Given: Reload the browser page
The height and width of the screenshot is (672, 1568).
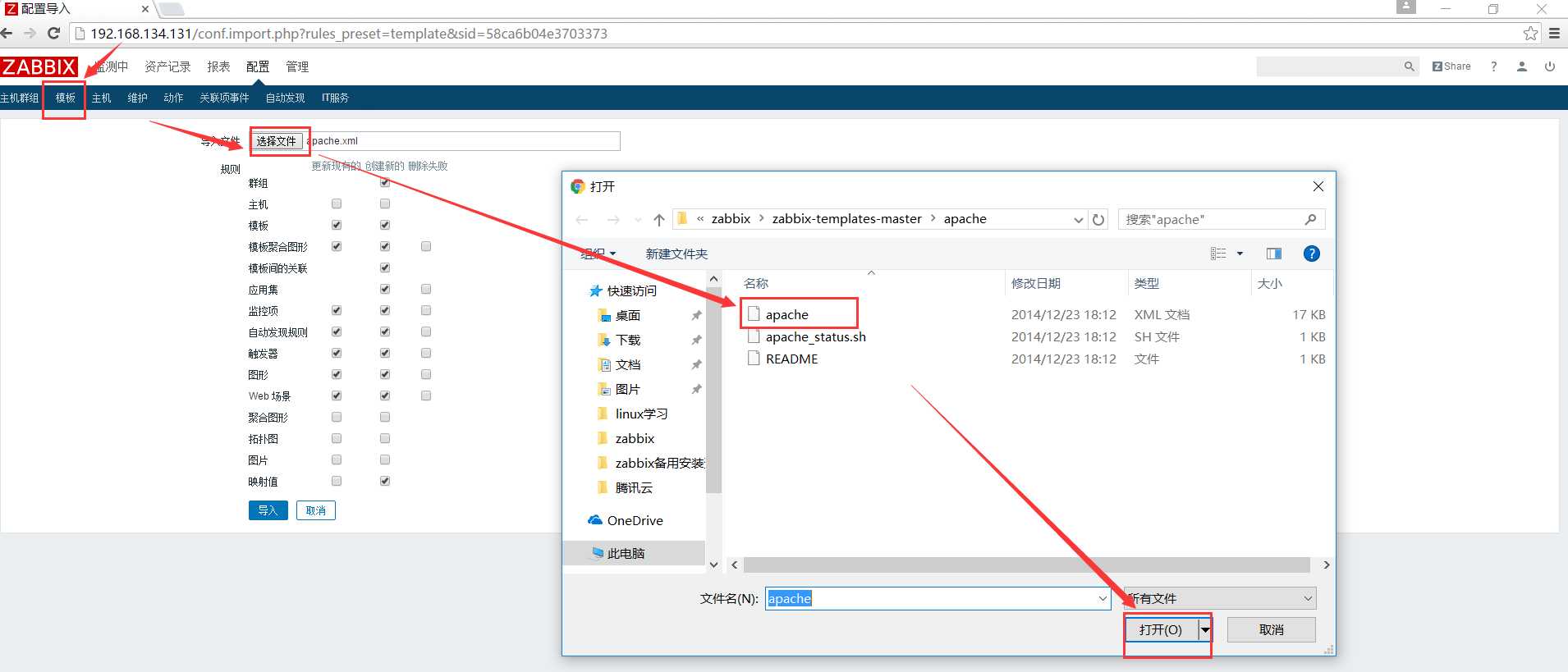Looking at the screenshot, I should 54,34.
